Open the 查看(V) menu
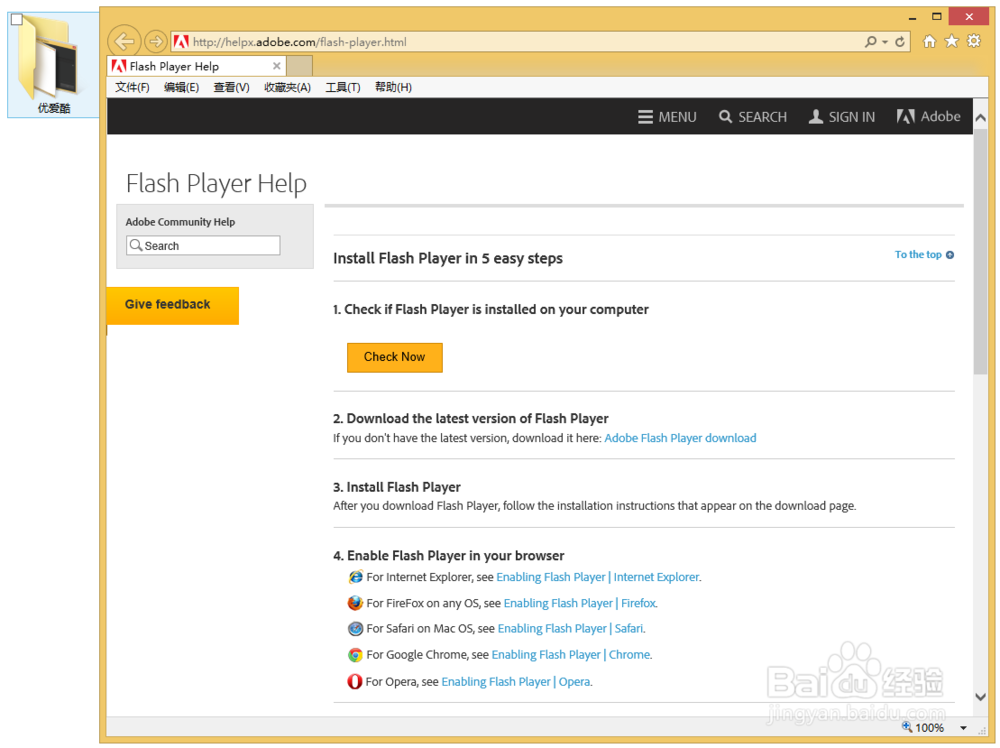Screen dimensions: 1000x748 tap(231, 87)
